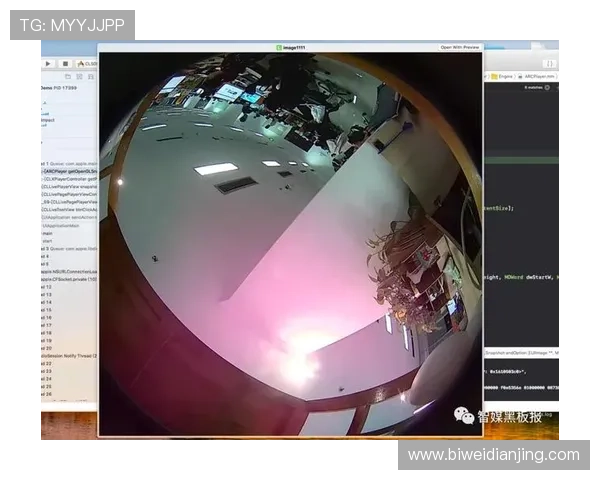600x480 pixels.
Task: Select the third navigator tab icon
Action: click(91, 77)
